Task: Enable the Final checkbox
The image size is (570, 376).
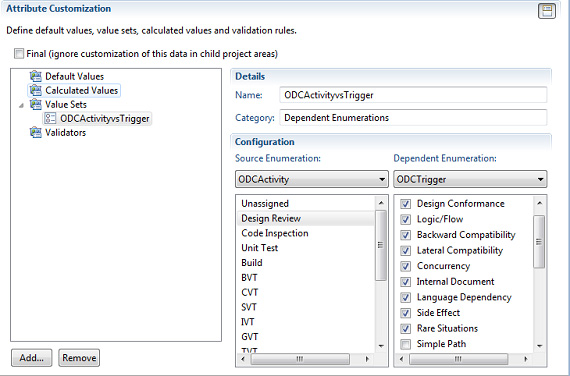Action: [19, 53]
